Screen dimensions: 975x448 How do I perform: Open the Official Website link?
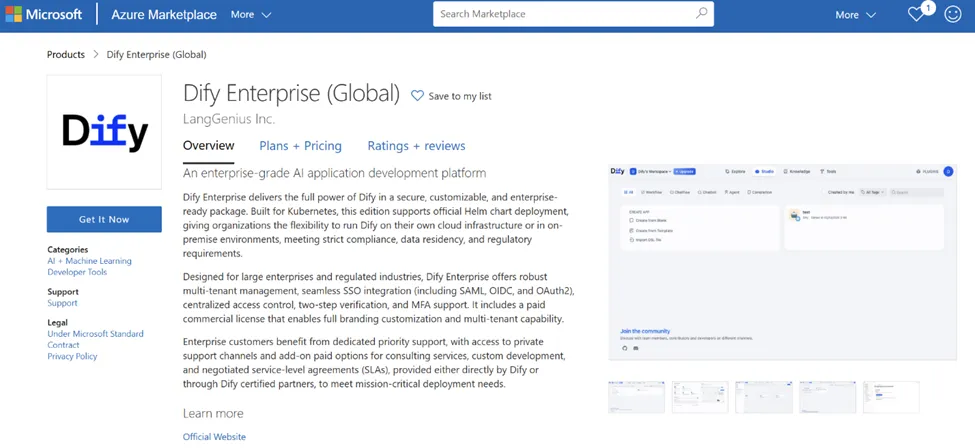coord(215,437)
